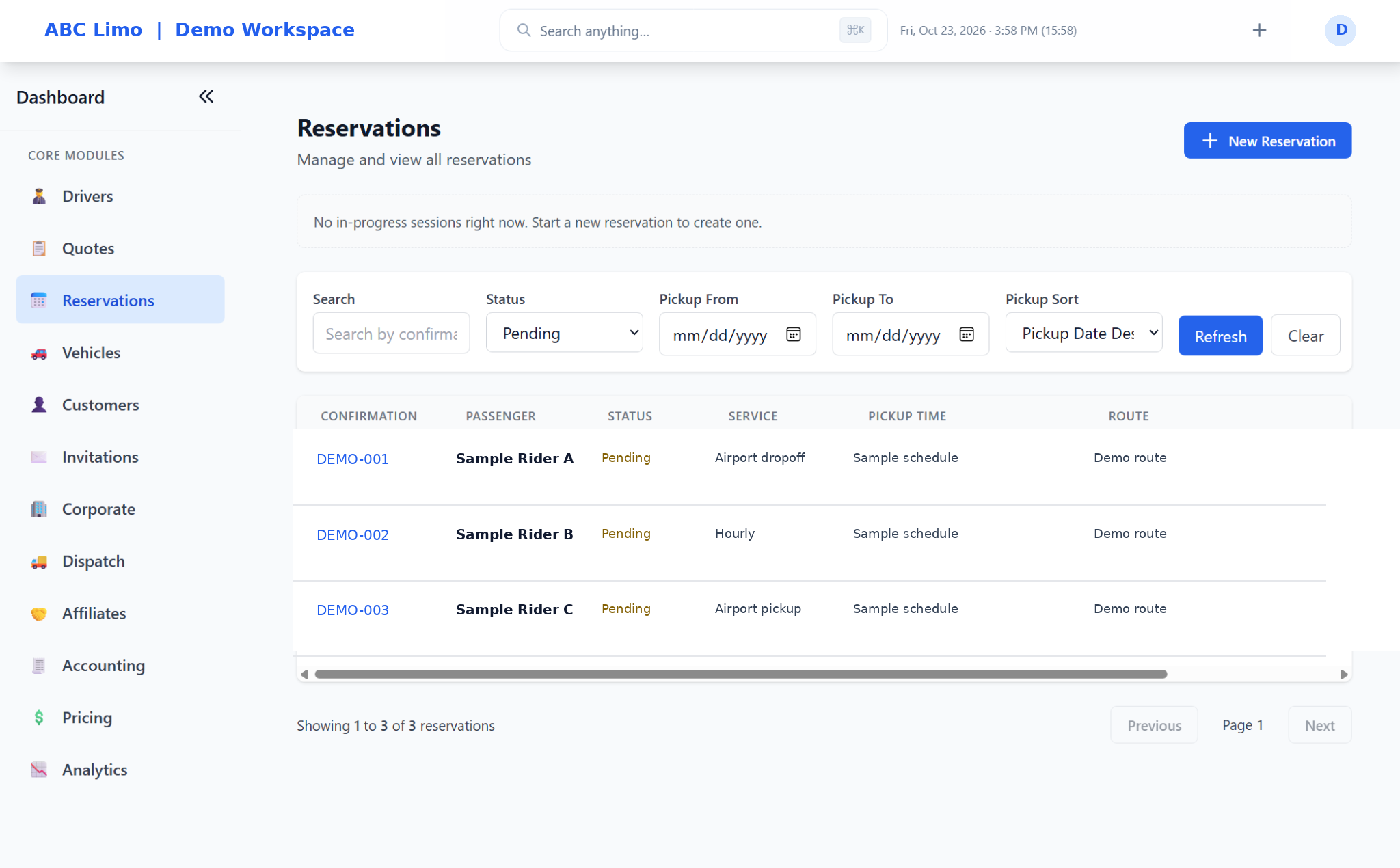Screen dimensions: 1400x868
Task: Clear the reservation filters
Action: pyautogui.click(x=1305, y=336)
